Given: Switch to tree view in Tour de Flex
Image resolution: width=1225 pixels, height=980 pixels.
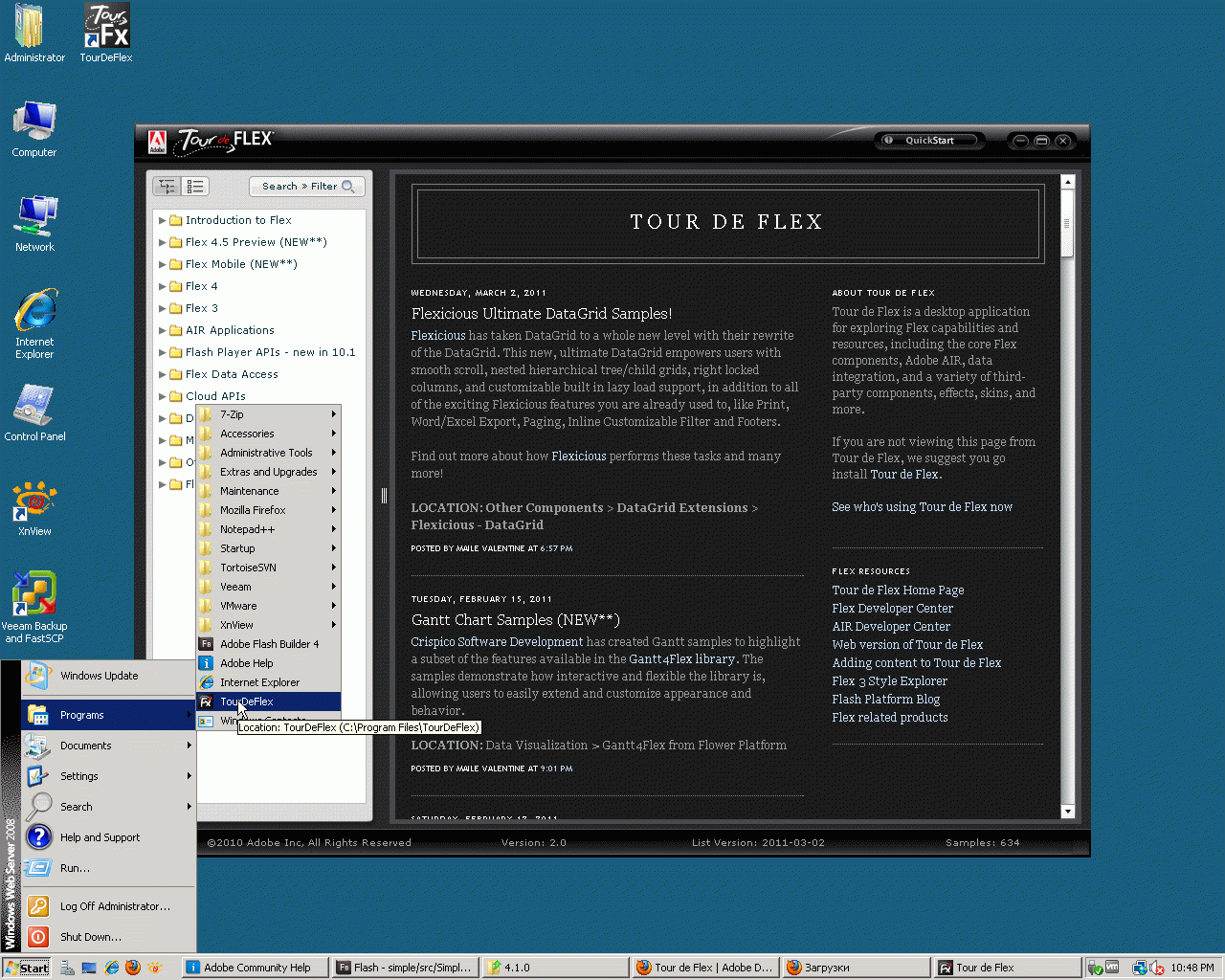Looking at the screenshot, I should click(x=167, y=187).
